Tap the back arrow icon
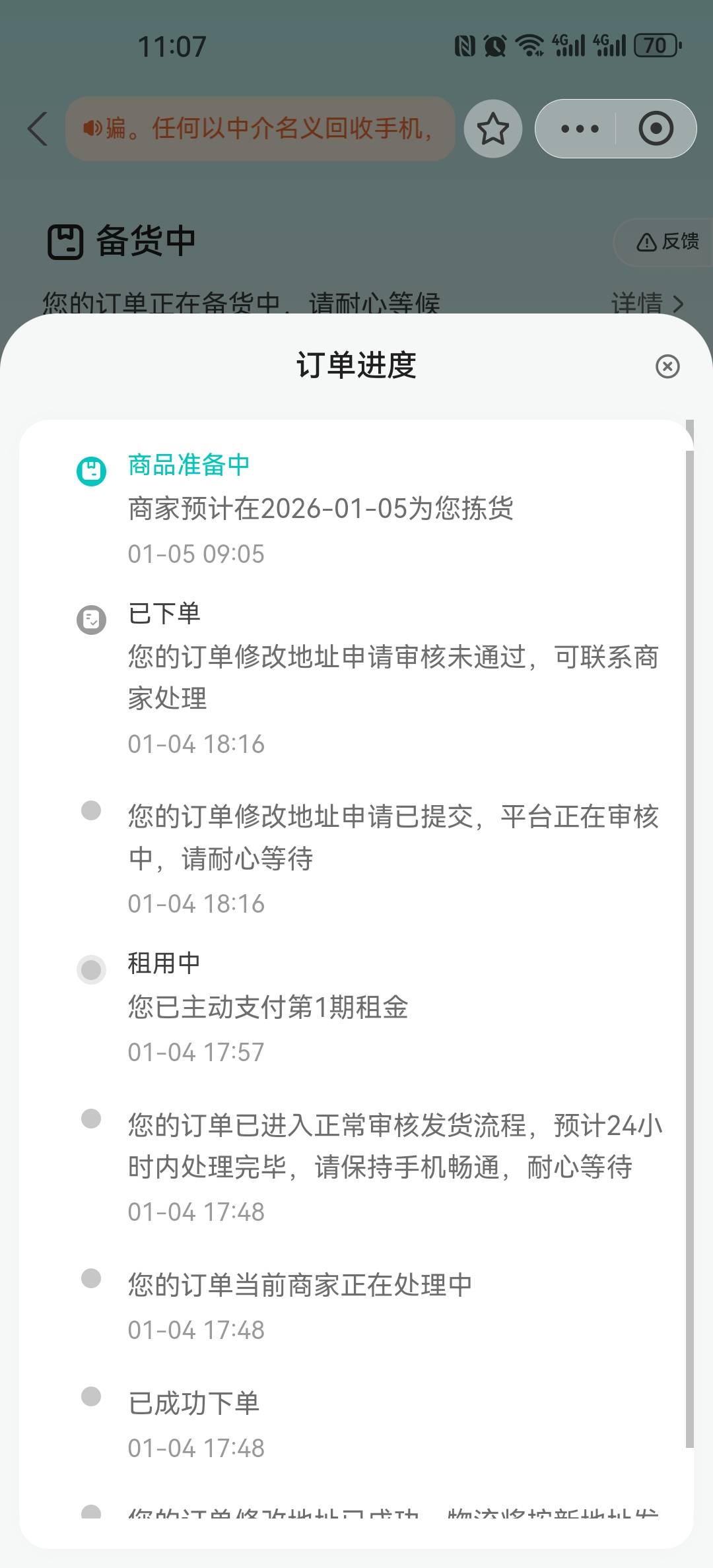The width and height of the screenshot is (713, 1568). [38, 128]
